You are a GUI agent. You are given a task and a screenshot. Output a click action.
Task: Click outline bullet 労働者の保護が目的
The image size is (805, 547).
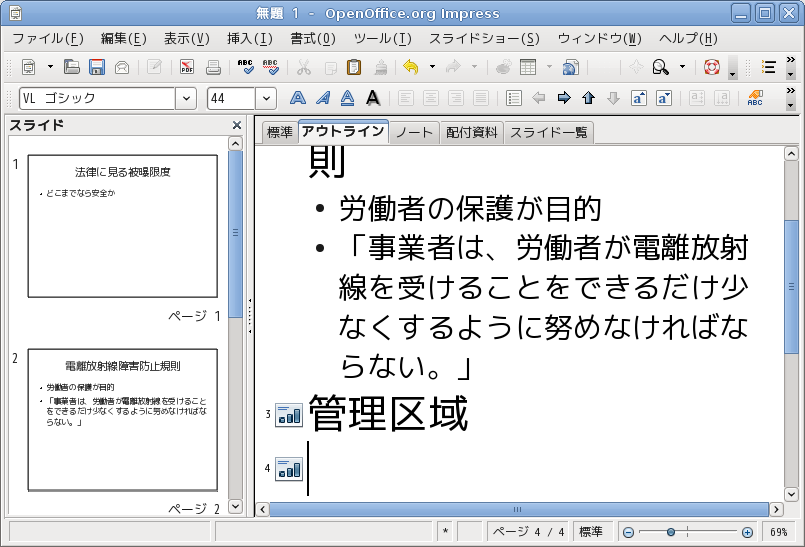470,209
